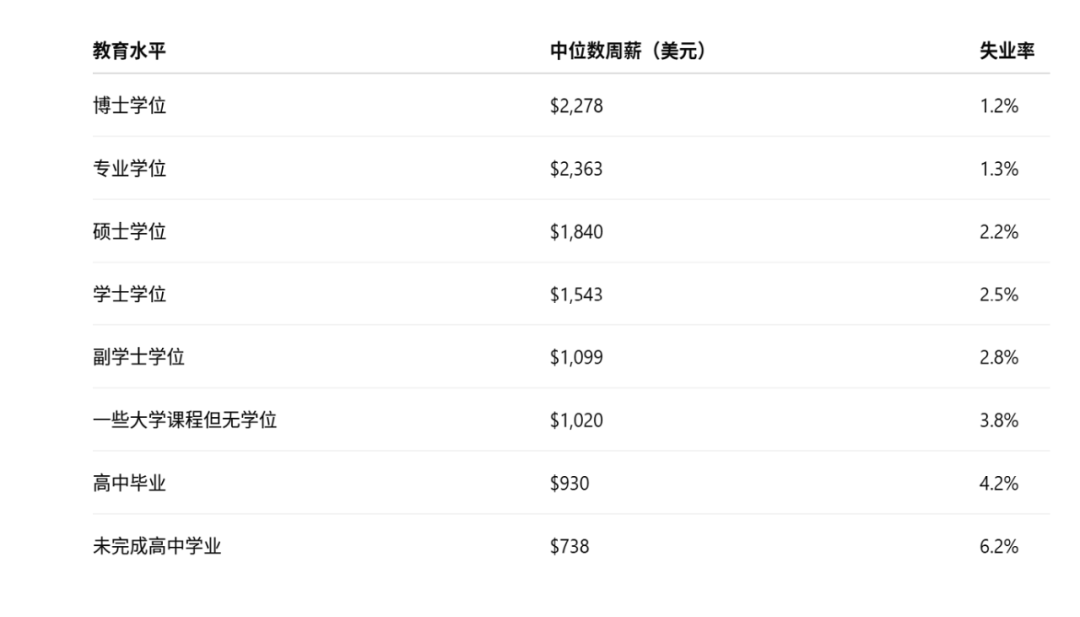
Task: Click the $1,840 salary cell
Action: [577, 231]
